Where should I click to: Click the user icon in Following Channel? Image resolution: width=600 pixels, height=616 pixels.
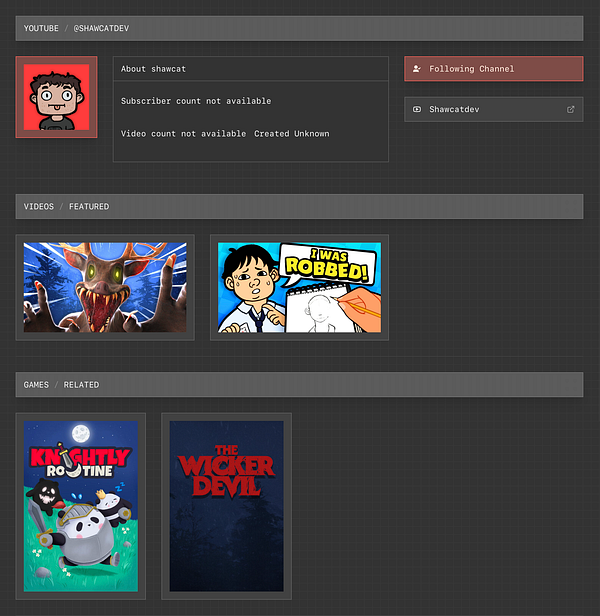[x=417, y=69]
